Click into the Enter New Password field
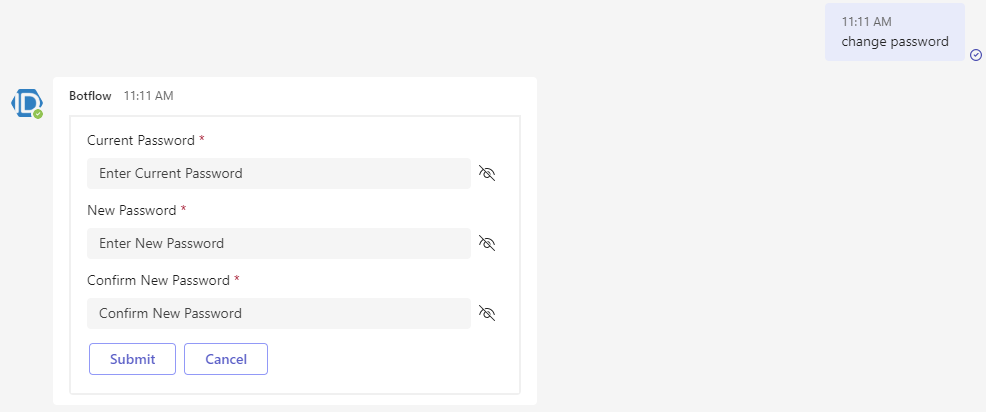Image resolution: width=986 pixels, height=412 pixels. 278,243
